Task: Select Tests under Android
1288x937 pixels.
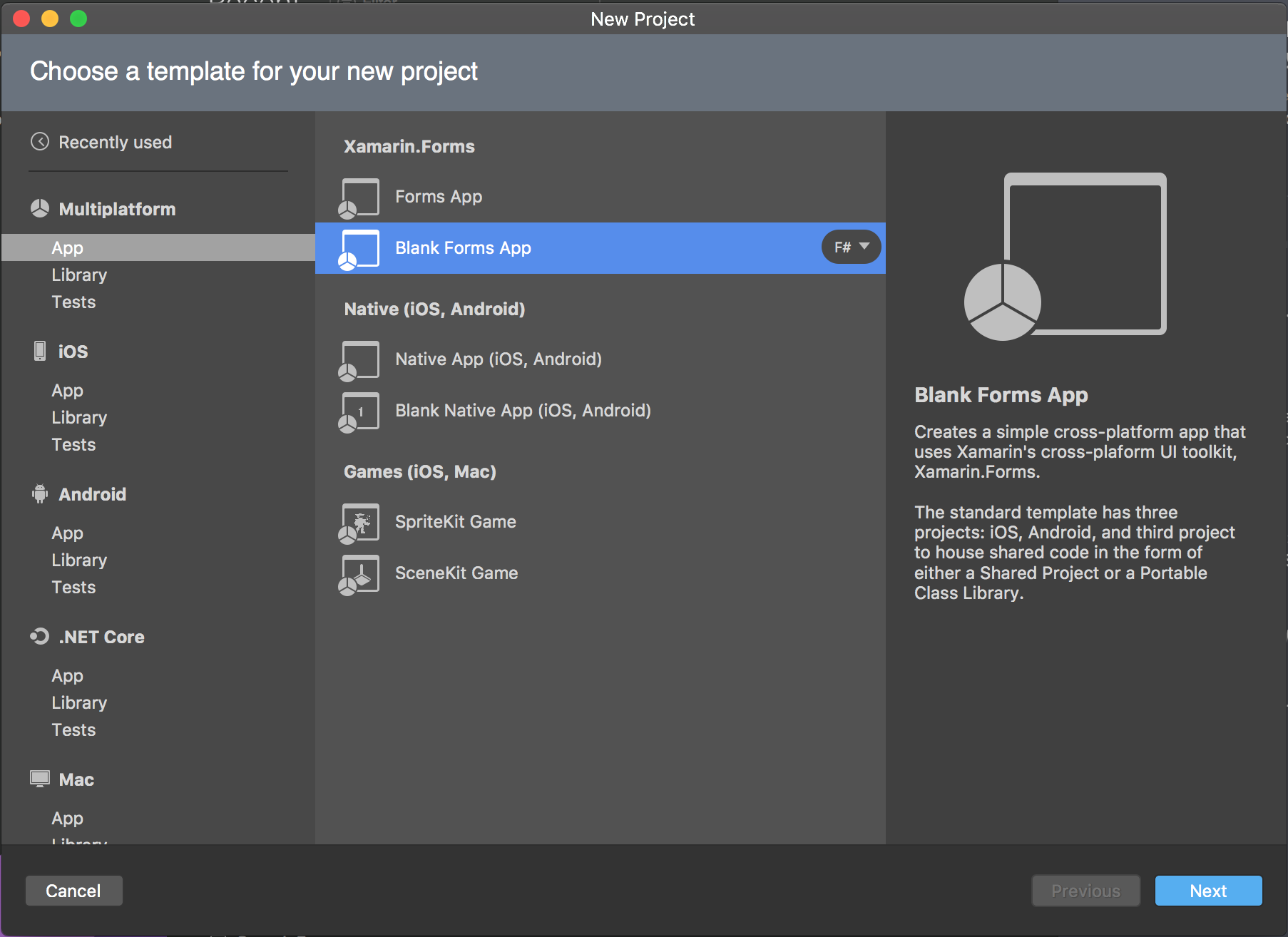Action: 73,587
